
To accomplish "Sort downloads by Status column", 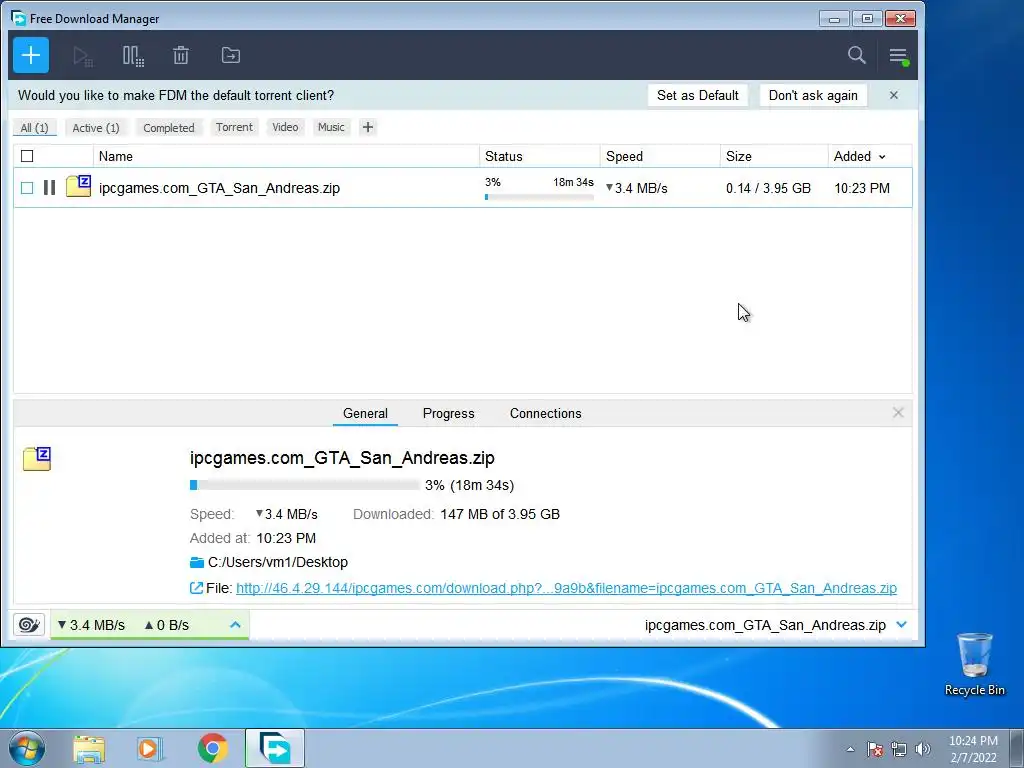I will (x=504, y=156).
